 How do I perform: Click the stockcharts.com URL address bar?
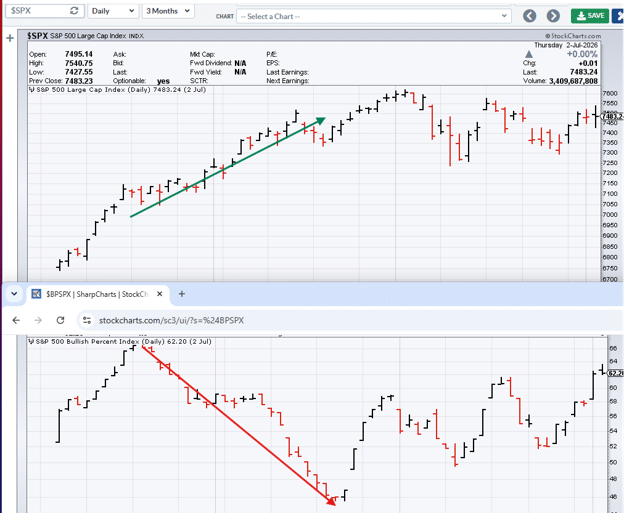click(x=350, y=320)
